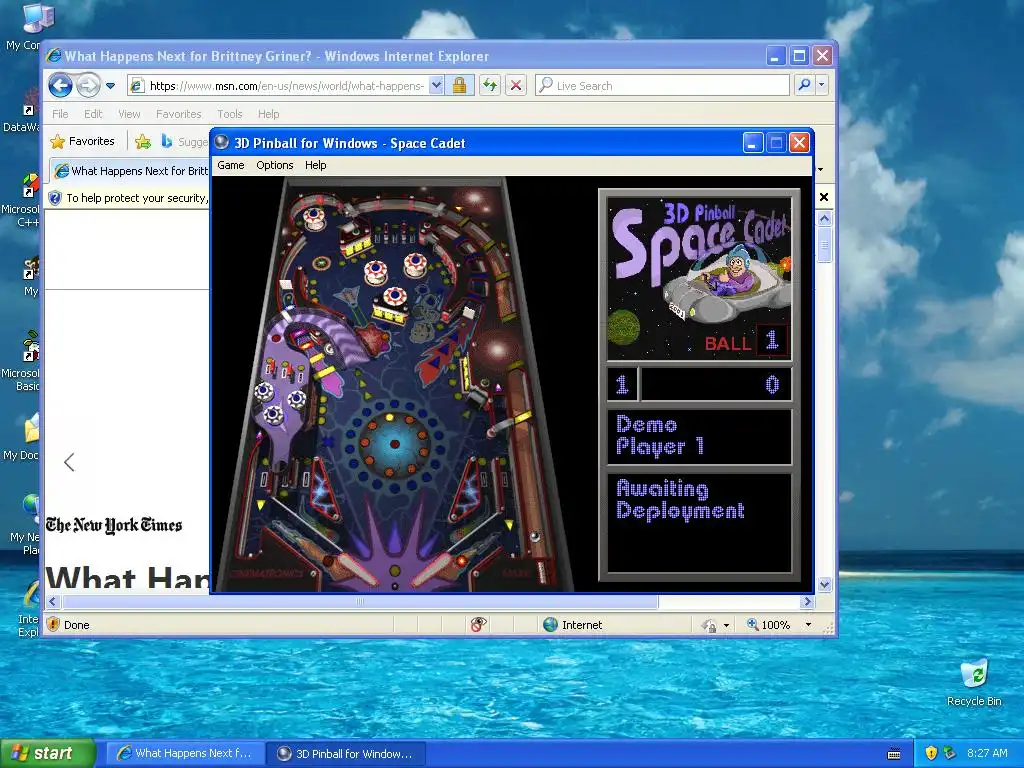Click the Demo Player 1 text panel

click(699, 437)
